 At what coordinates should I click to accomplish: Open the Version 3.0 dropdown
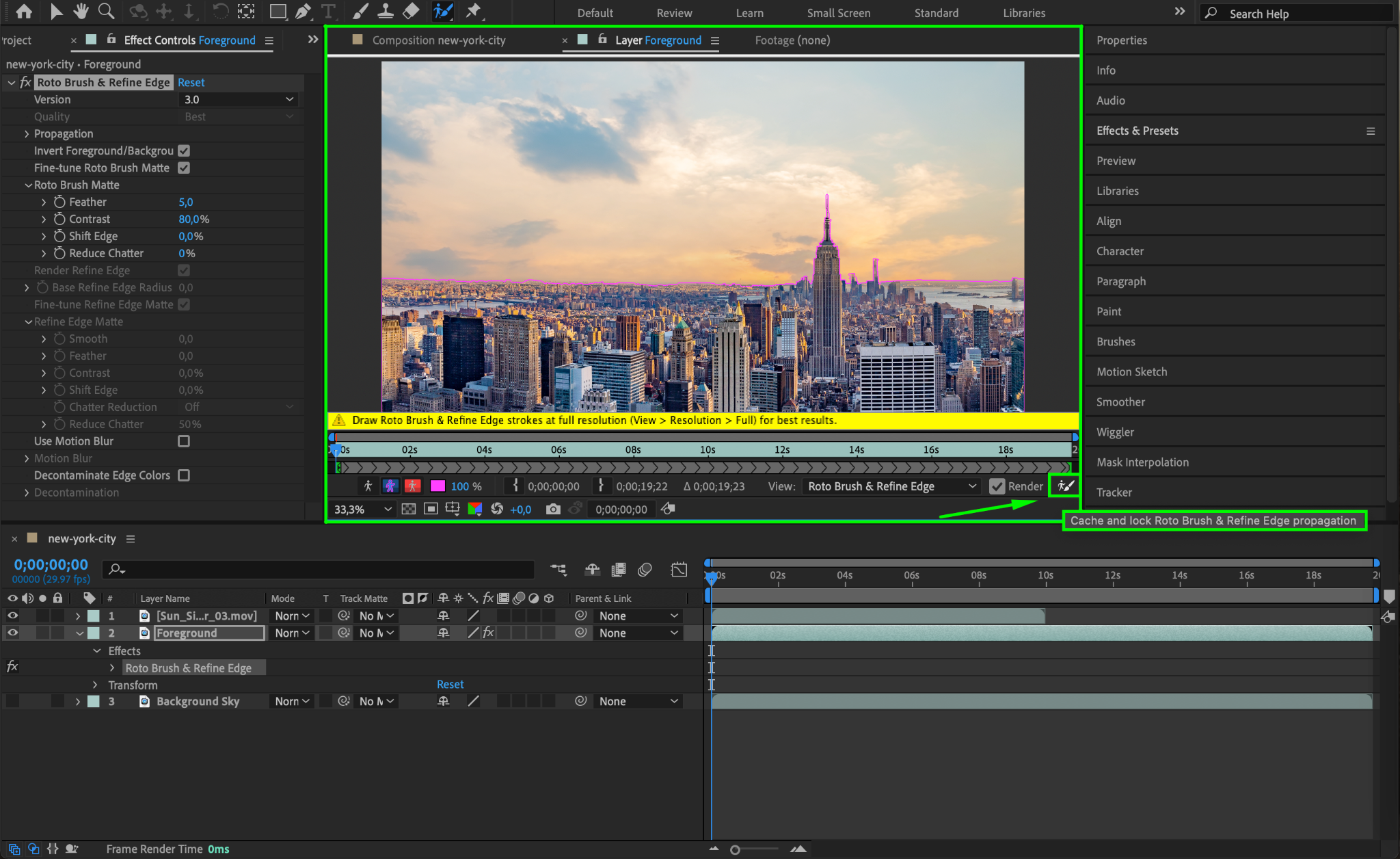(x=238, y=100)
